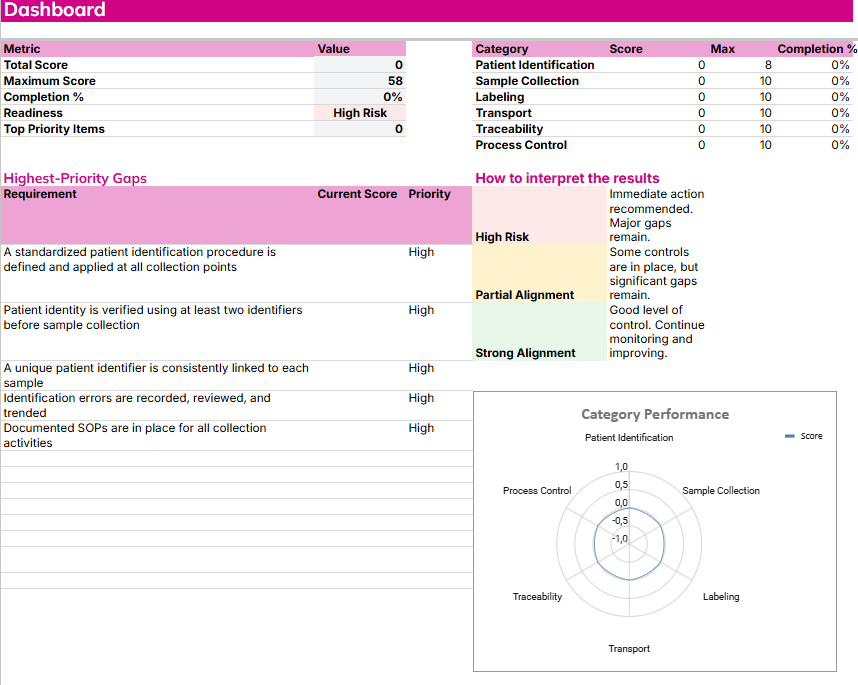
Task: Click the Current Score column header
Action: pyautogui.click(x=357, y=194)
